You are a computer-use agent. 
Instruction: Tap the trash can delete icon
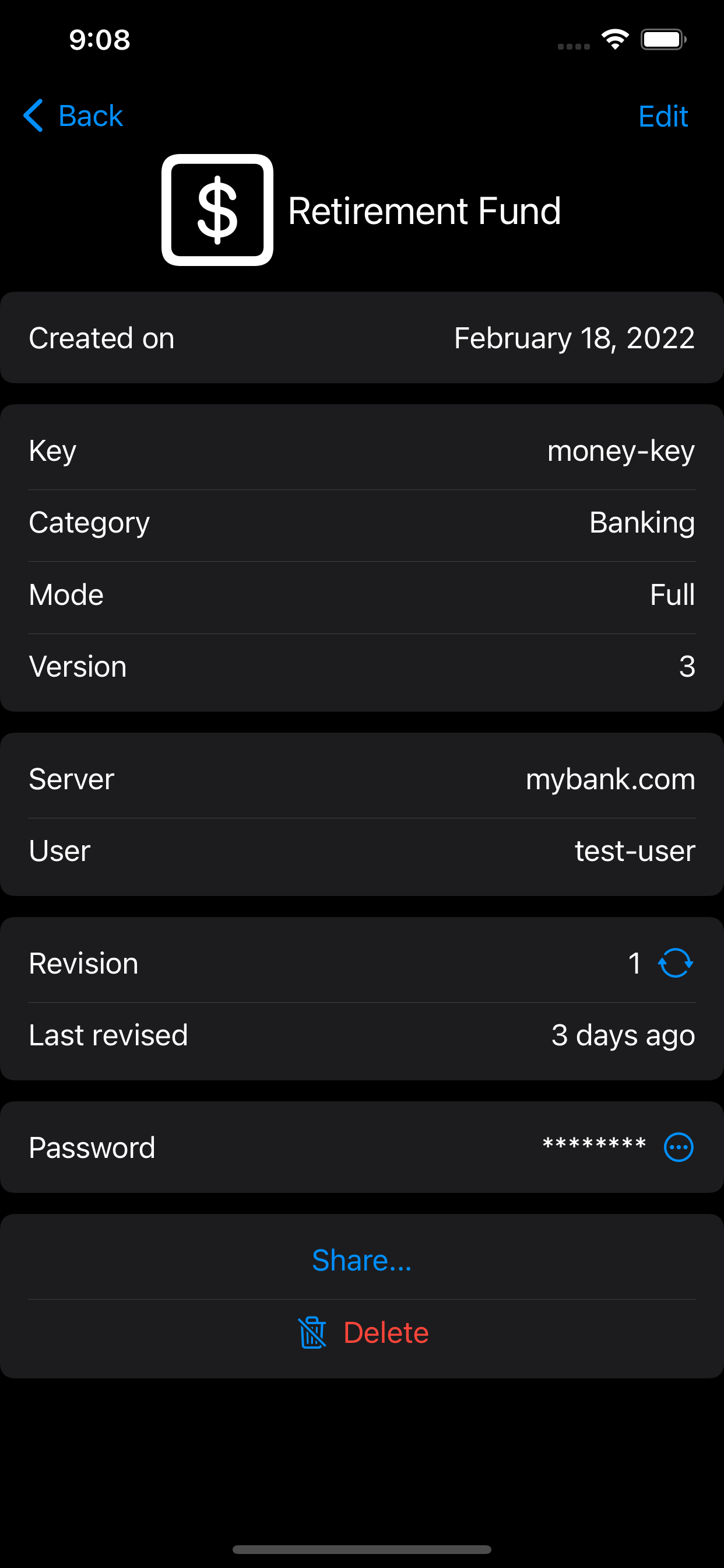tap(312, 1332)
